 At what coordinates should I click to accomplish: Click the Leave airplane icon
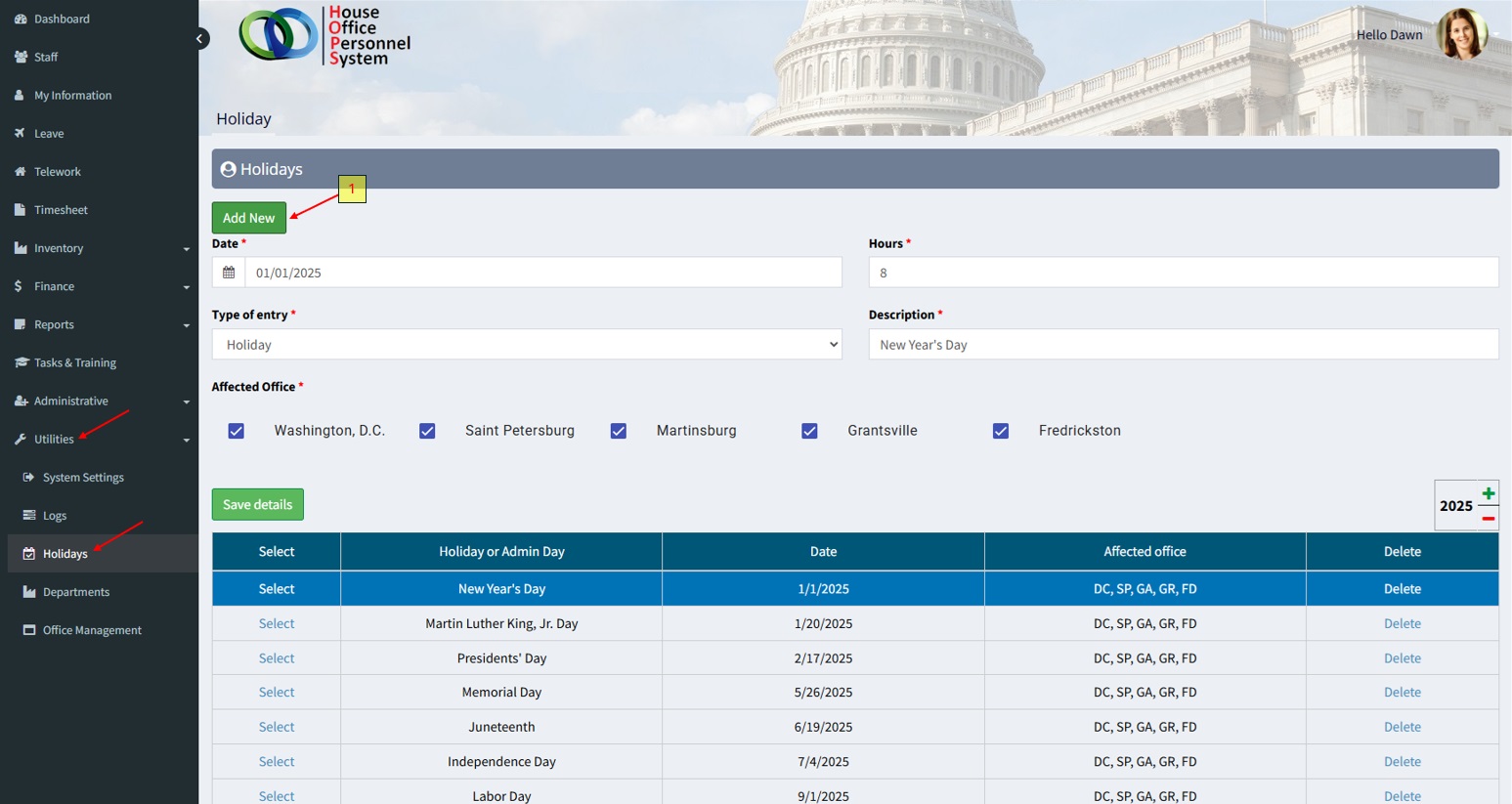[21, 133]
